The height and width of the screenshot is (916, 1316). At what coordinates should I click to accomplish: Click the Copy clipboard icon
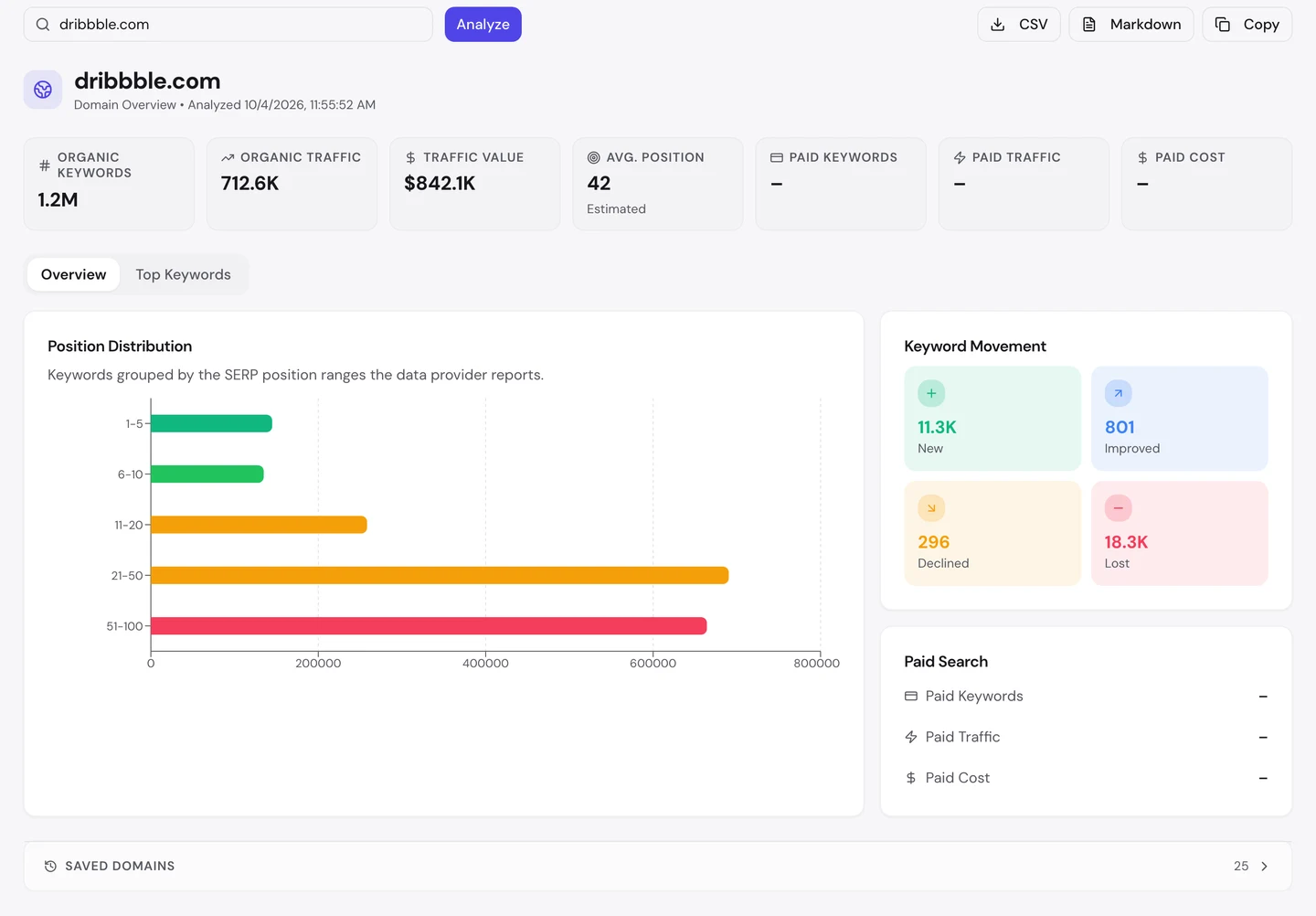pyautogui.click(x=1223, y=25)
